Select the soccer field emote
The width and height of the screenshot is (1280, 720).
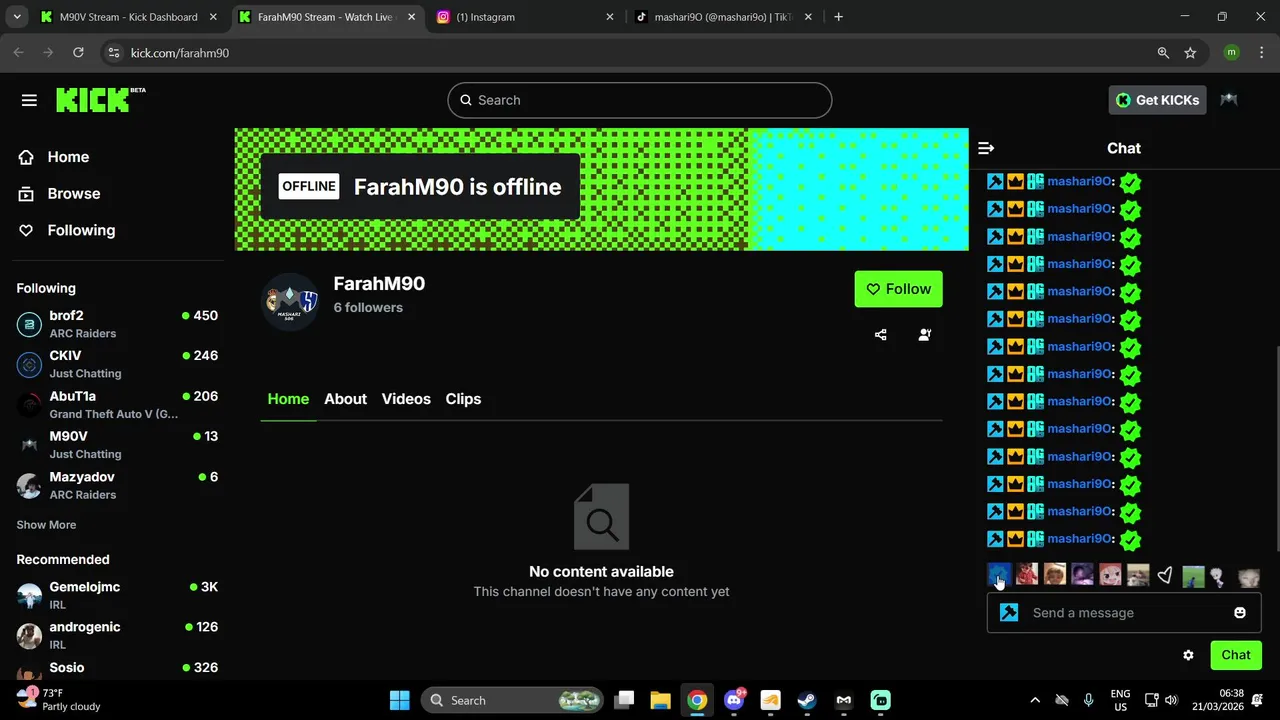(1193, 576)
